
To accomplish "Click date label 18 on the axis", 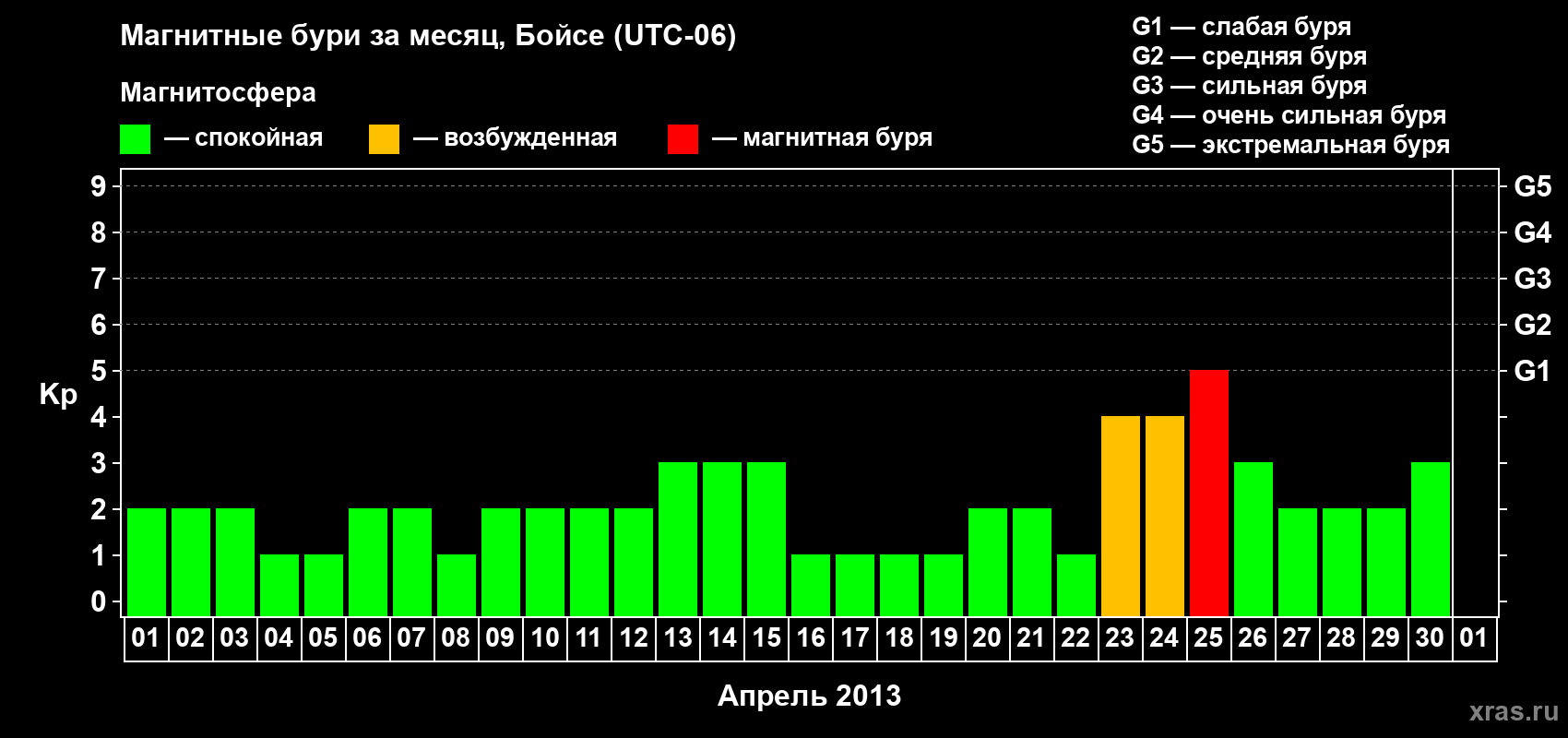I will coord(898,638).
